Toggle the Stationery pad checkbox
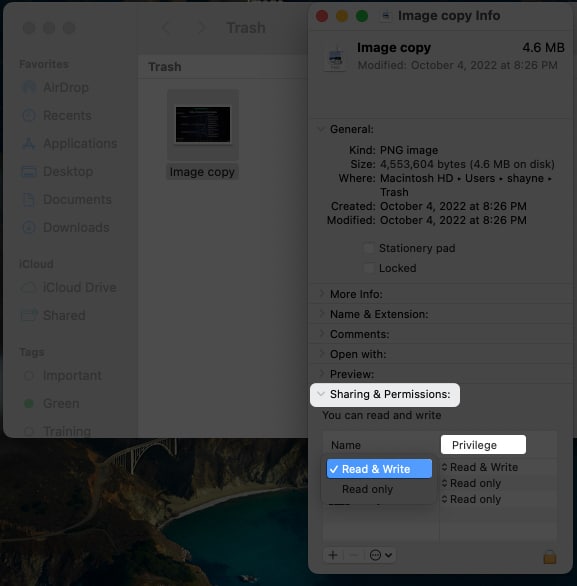 click(369, 248)
